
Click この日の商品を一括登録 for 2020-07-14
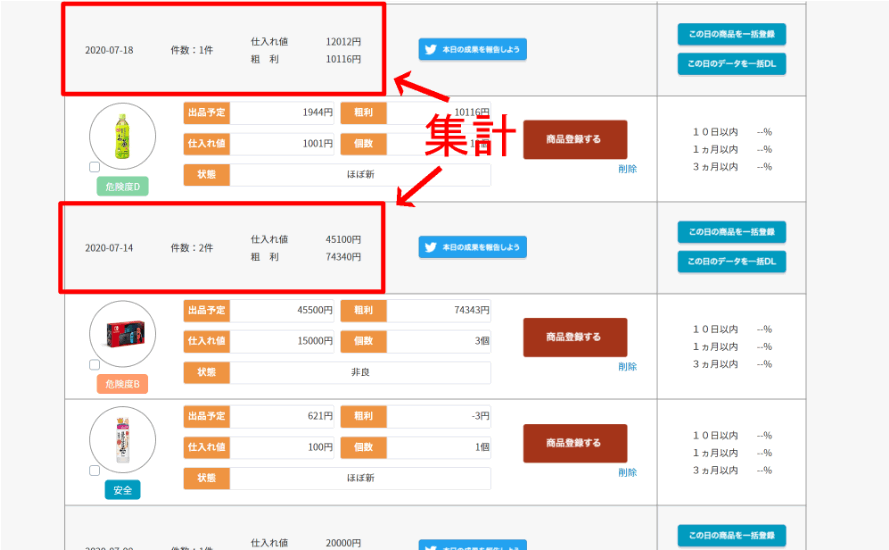pyautogui.click(x=731, y=232)
